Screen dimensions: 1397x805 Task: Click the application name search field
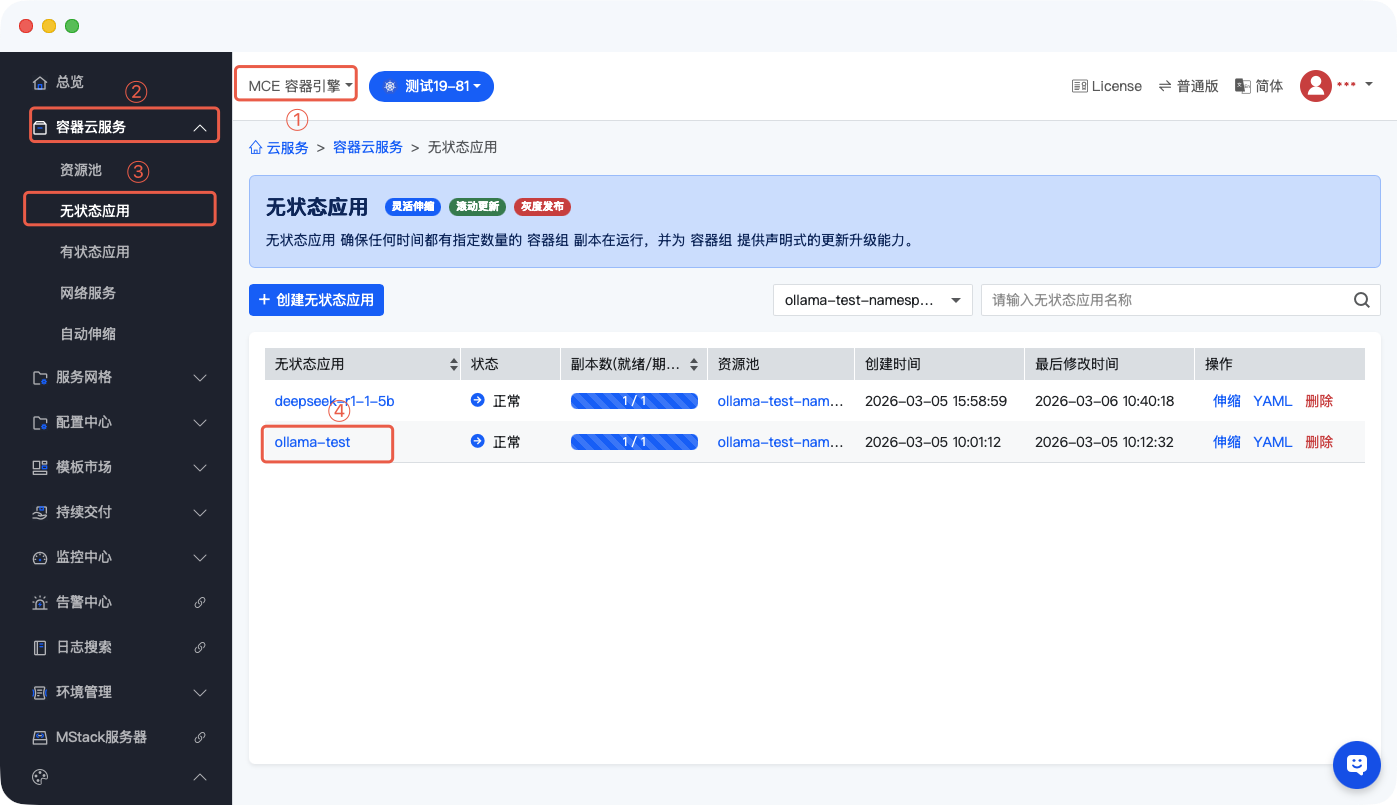point(1165,300)
